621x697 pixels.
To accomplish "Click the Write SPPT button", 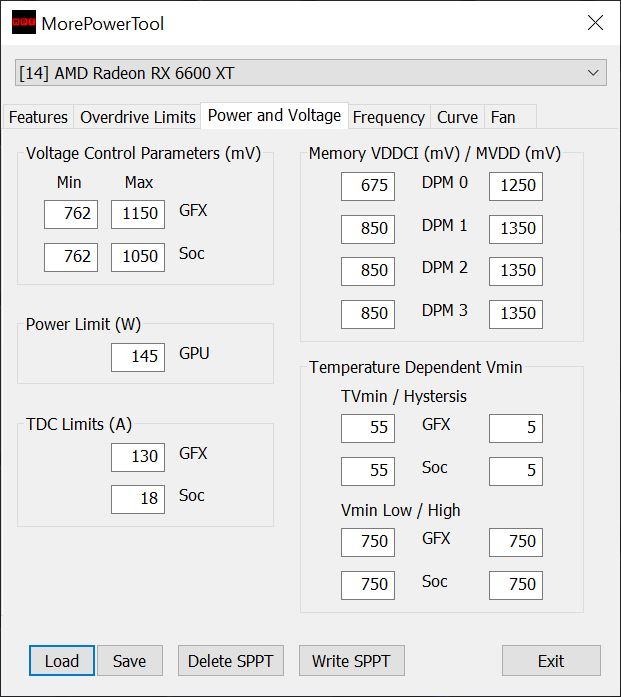I will coord(352,661).
